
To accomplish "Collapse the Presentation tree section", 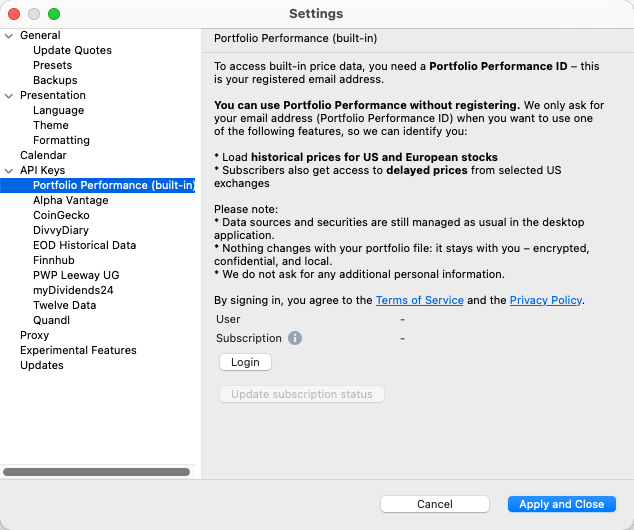I will coord(10,95).
